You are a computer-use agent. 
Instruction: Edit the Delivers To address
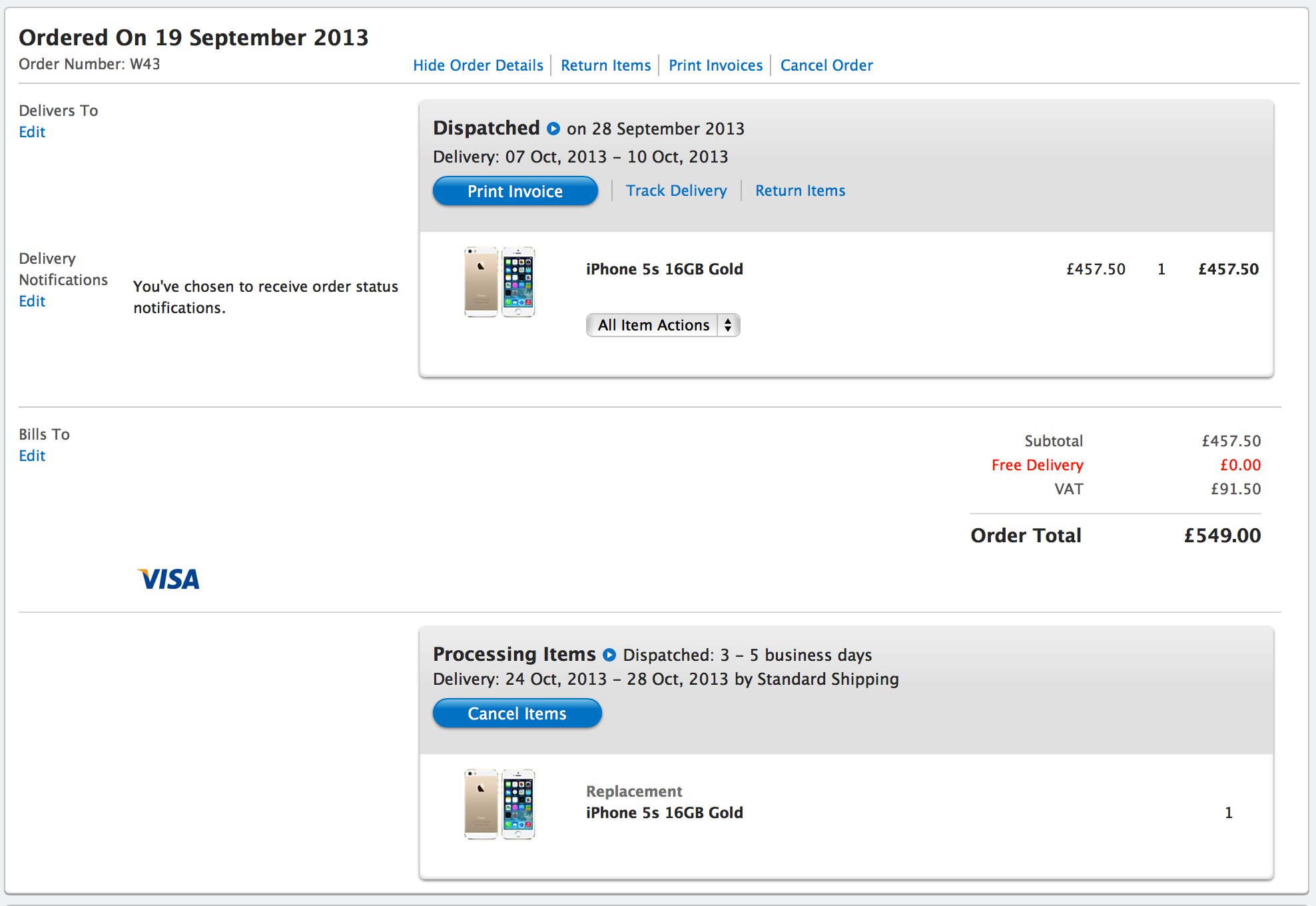pos(32,132)
